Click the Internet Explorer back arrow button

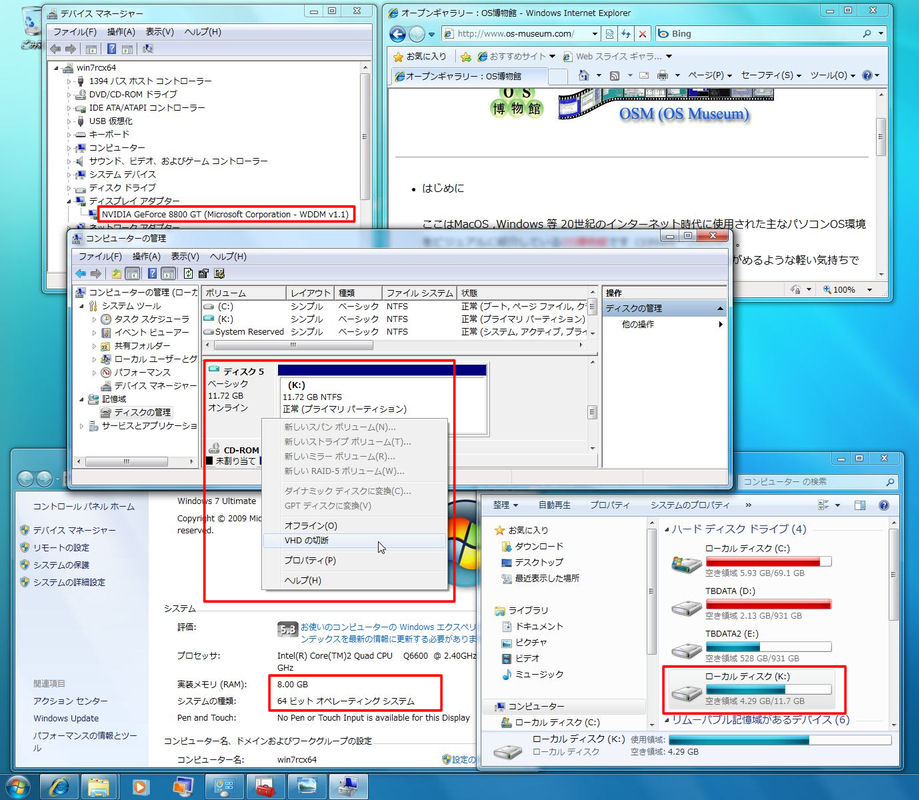pyautogui.click(x=399, y=33)
